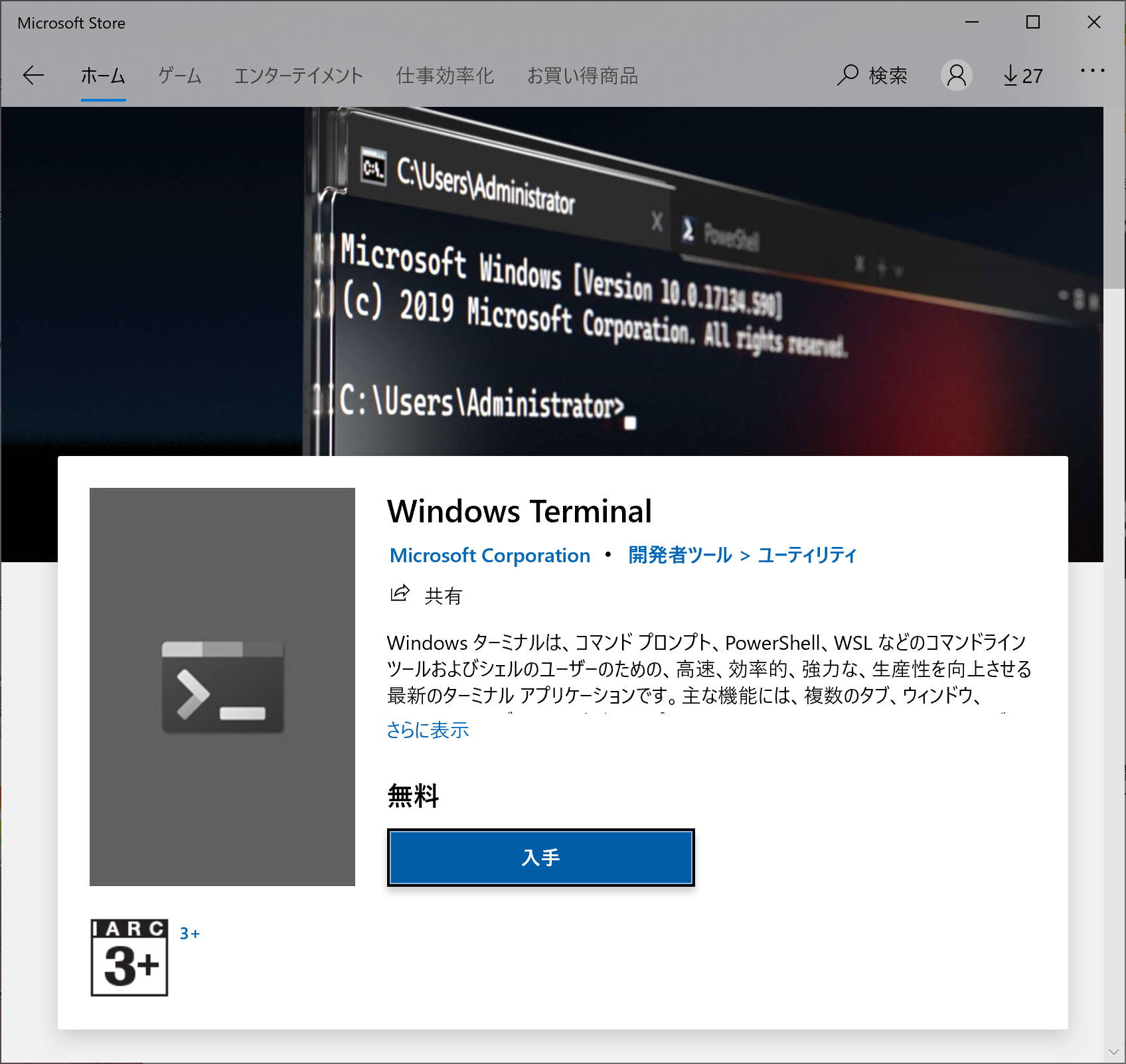Open the search magnifier icon
This screenshot has width=1126, height=1064.
(x=848, y=75)
